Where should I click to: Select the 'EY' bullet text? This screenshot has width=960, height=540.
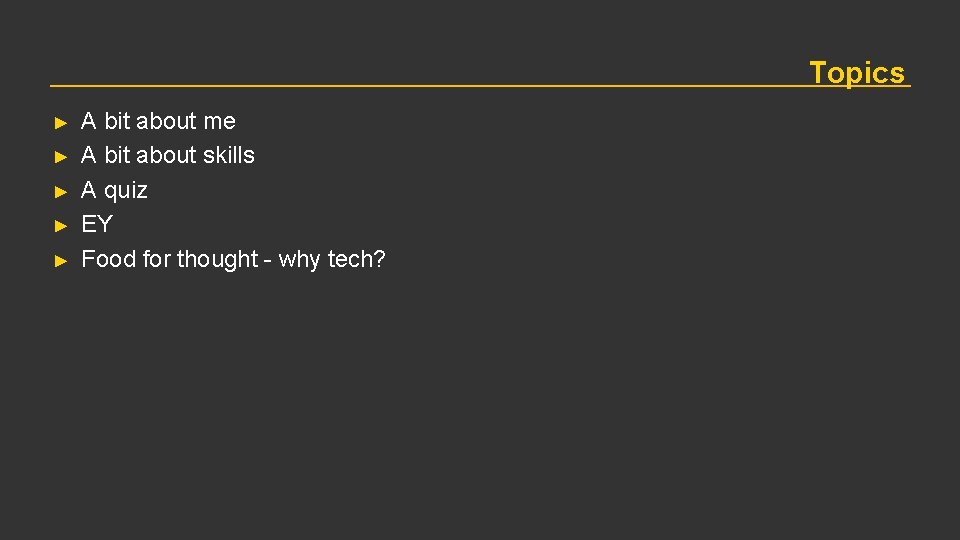97,224
